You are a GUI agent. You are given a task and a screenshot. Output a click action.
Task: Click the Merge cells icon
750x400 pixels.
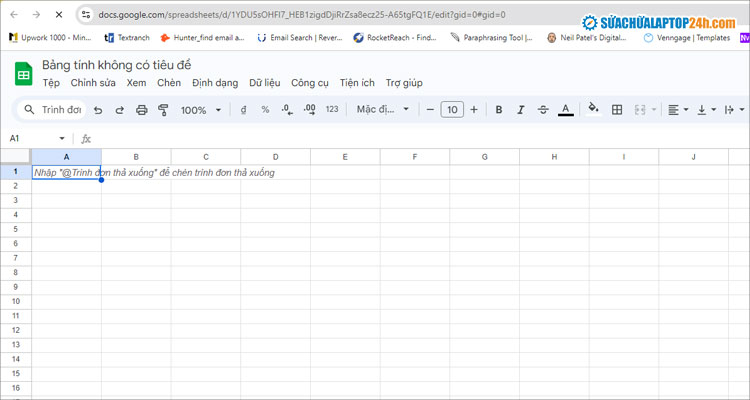(x=640, y=110)
